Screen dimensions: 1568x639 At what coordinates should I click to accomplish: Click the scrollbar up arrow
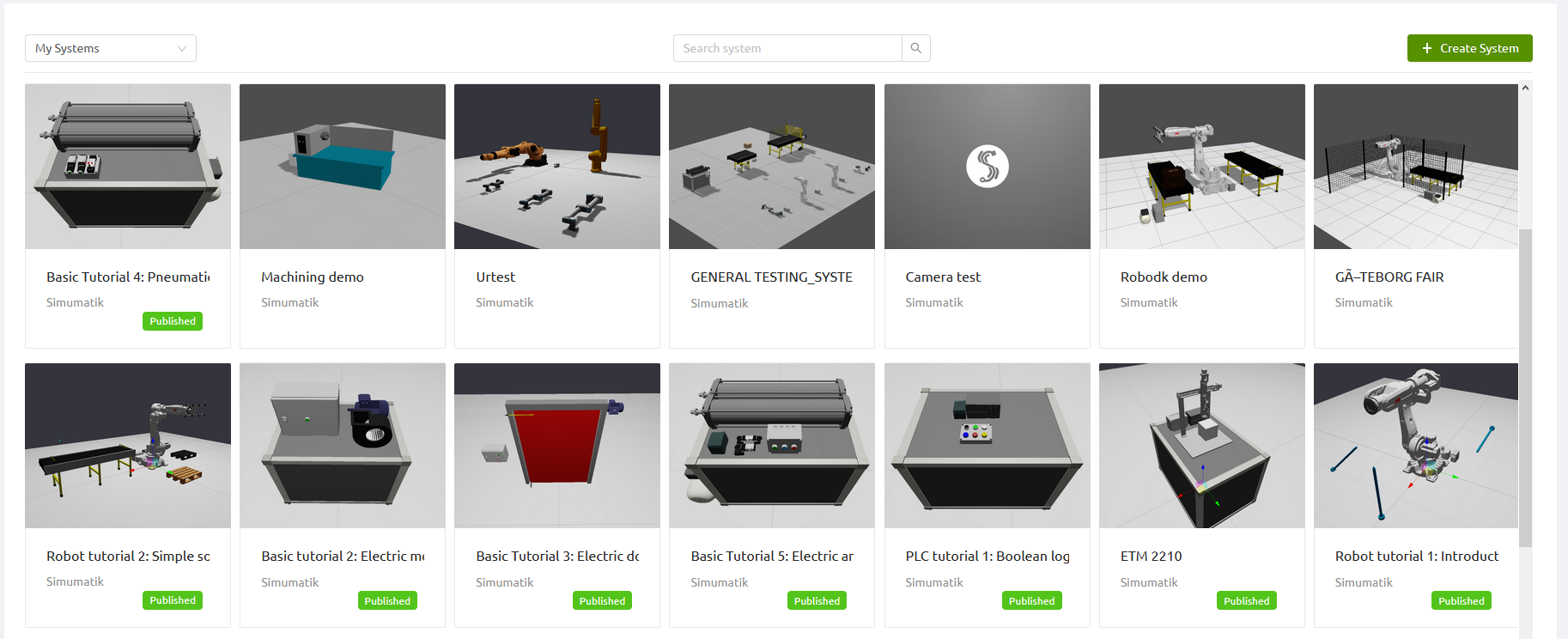pos(1525,88)
